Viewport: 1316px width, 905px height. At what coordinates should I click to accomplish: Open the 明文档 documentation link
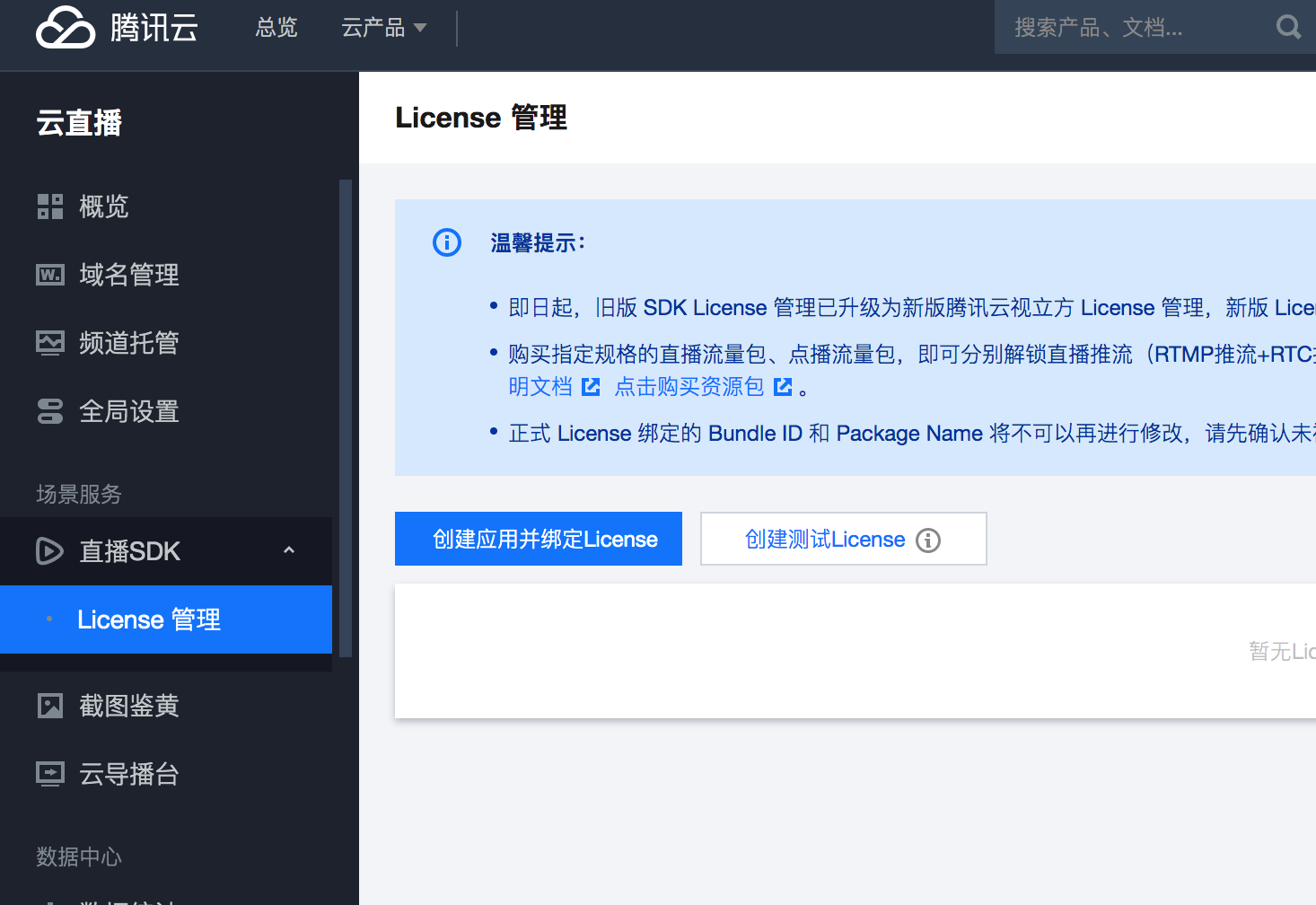point(540,386)
